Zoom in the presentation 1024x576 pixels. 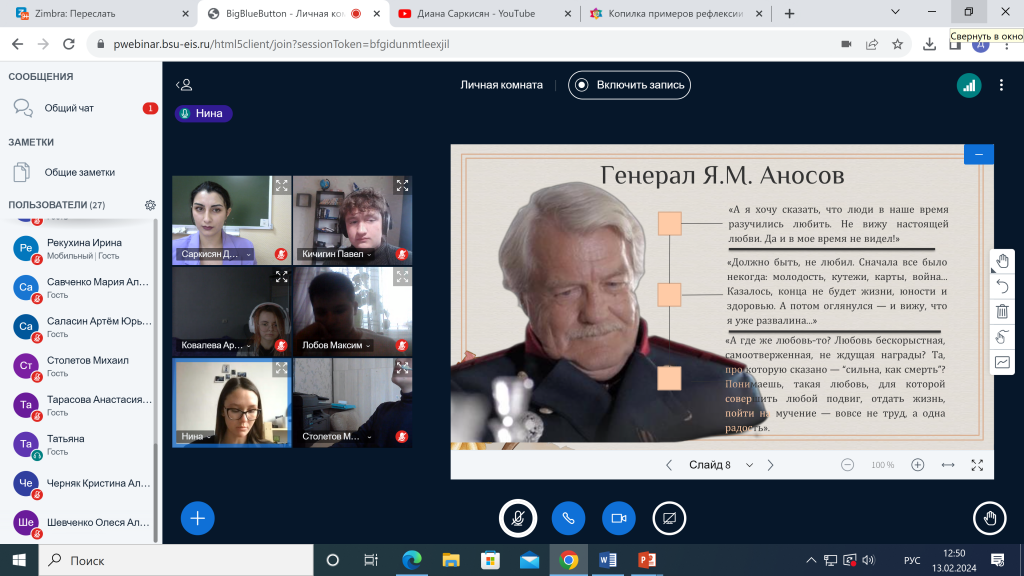(x=918, y=465)
